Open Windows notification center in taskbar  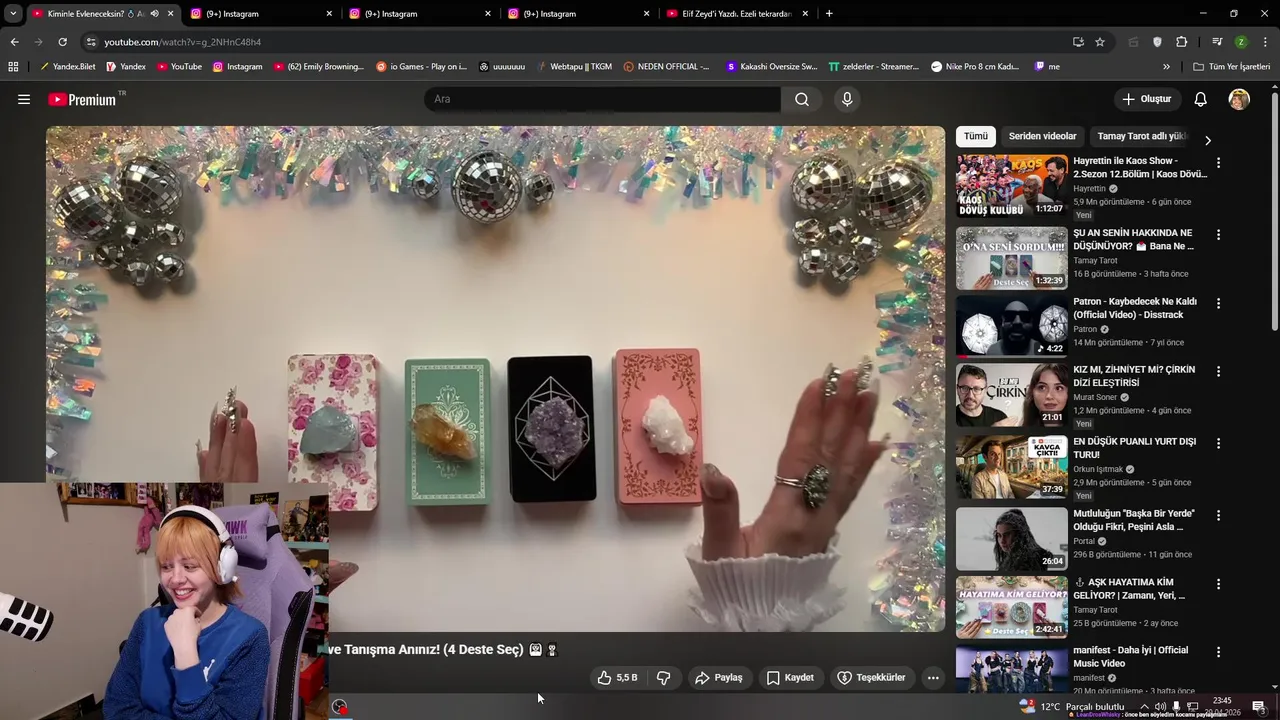tap(1259, 706)
